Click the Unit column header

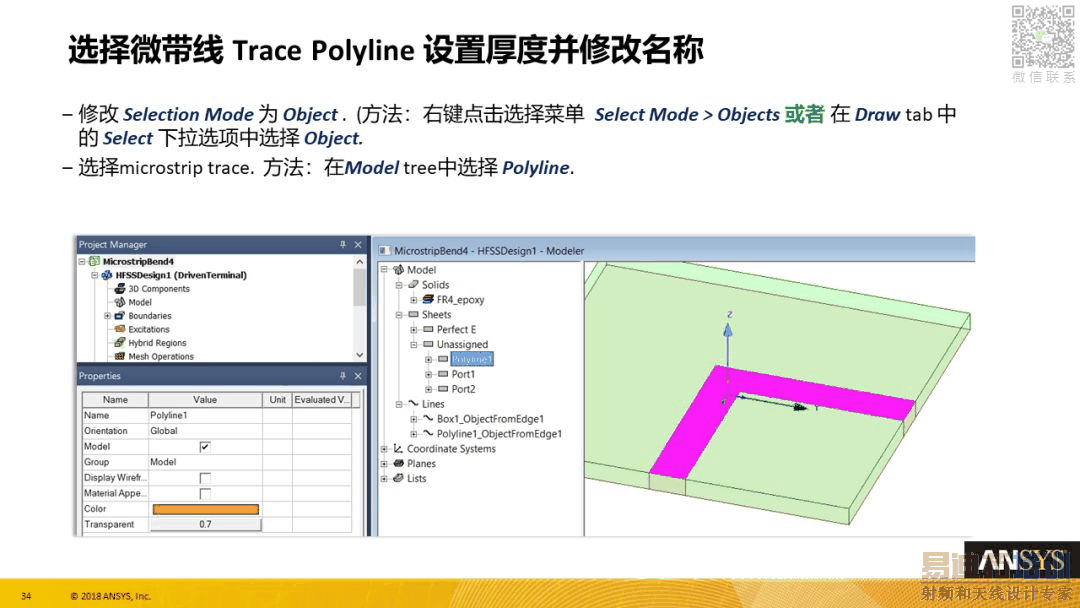pos(278,399)
